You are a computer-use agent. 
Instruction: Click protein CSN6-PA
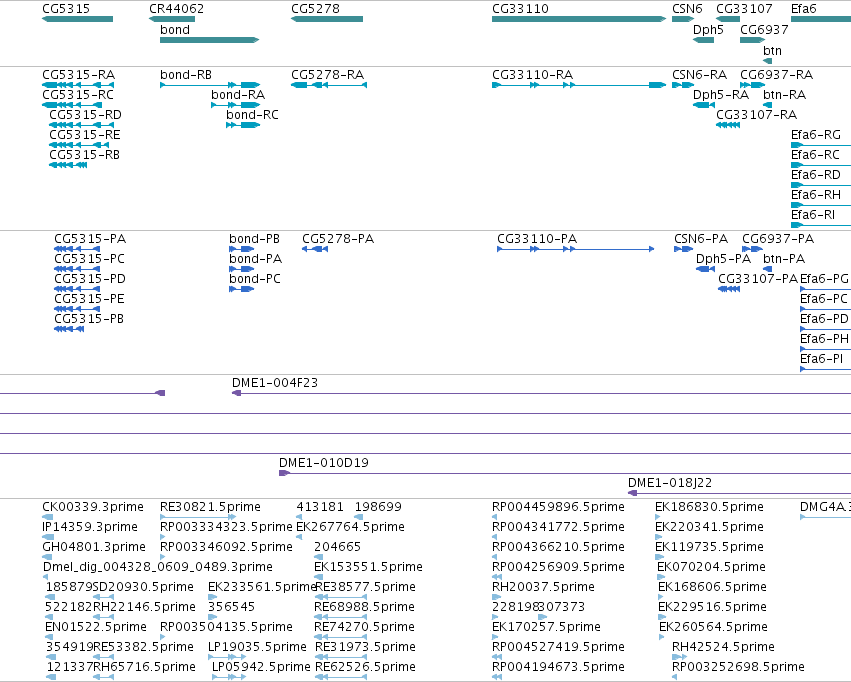tap(683, 248)
